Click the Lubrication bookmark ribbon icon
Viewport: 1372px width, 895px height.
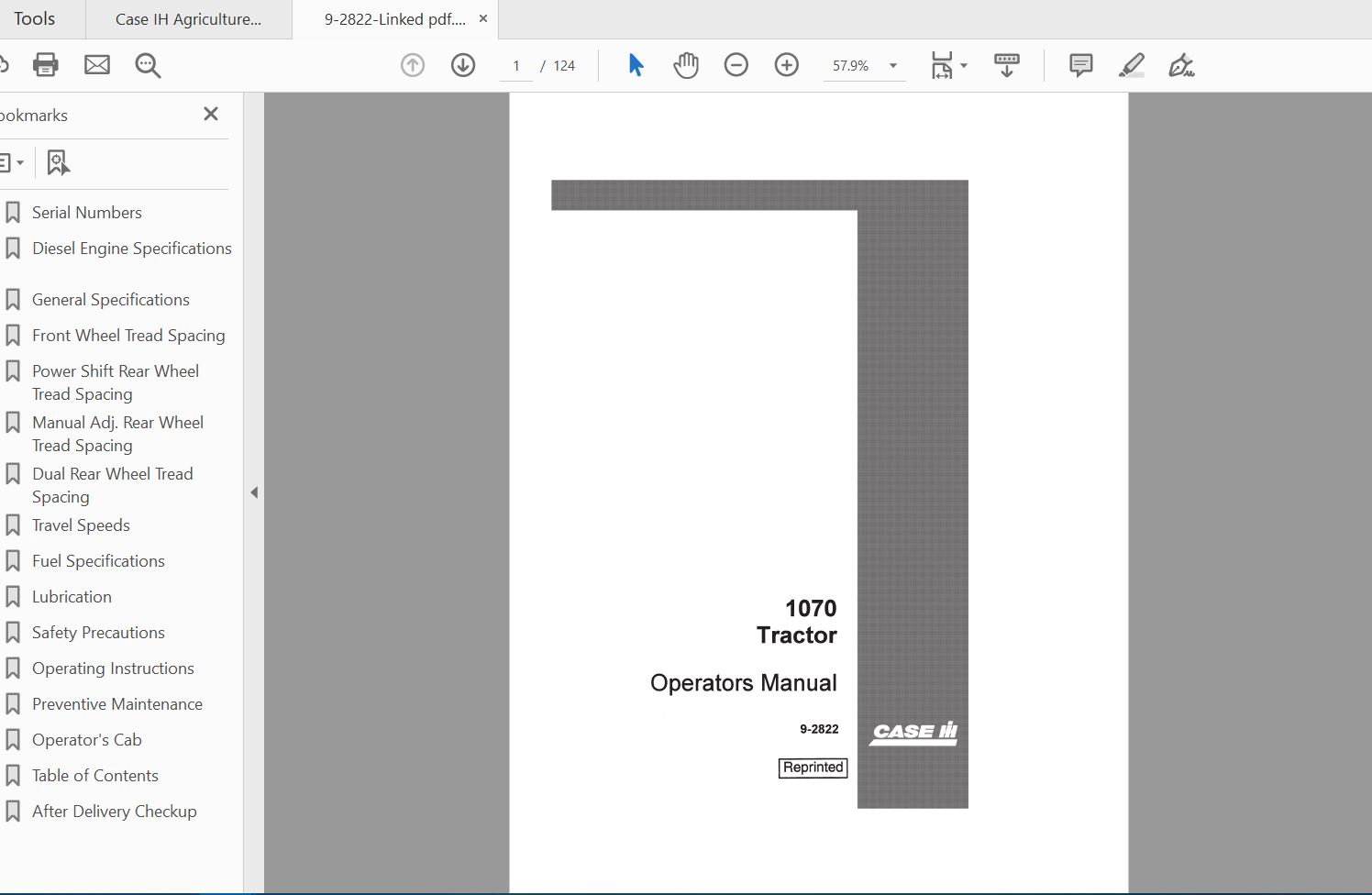(x=13, y=597)
